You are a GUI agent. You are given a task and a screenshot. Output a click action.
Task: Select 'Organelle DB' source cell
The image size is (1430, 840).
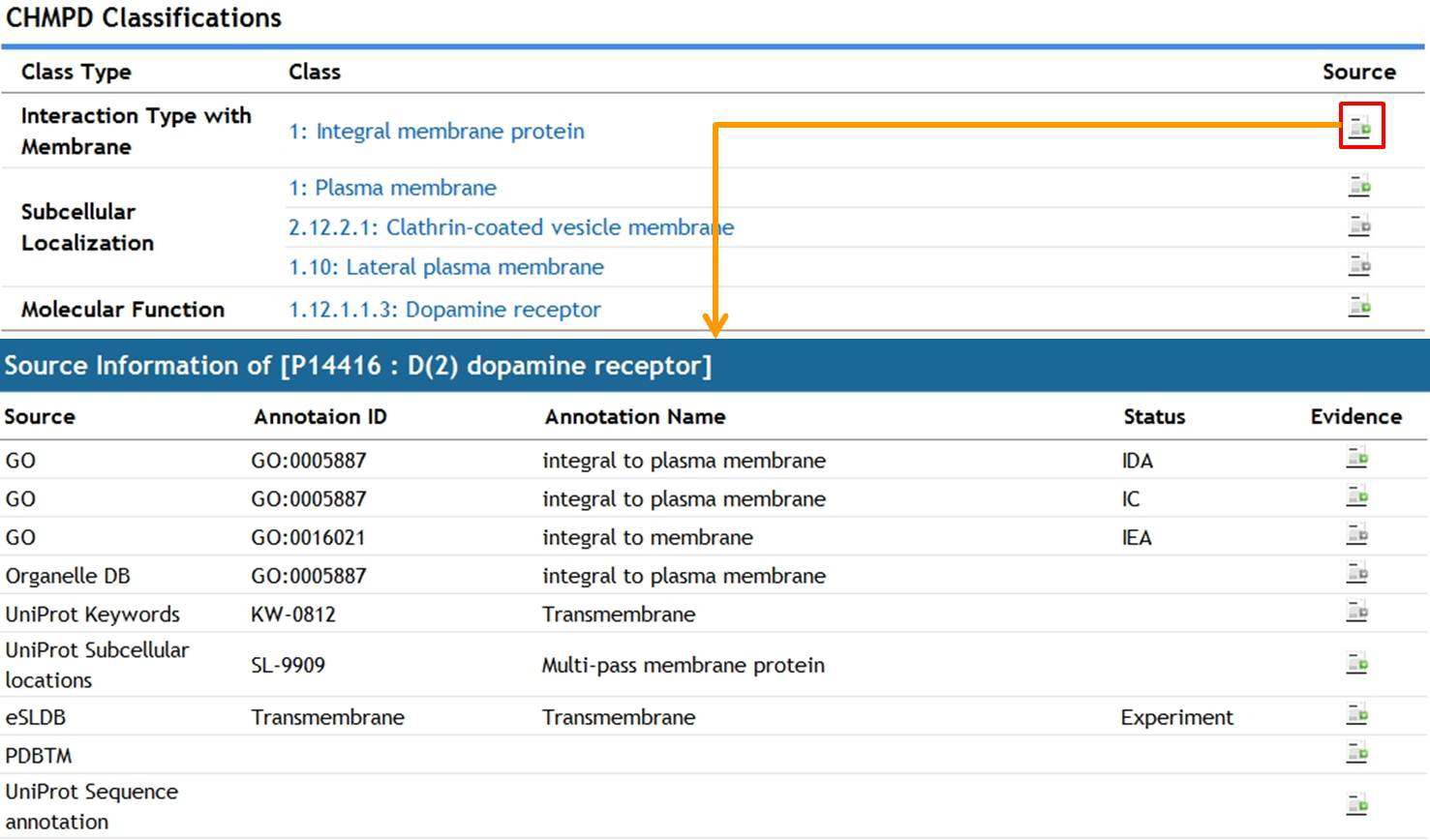pos(68,577)
